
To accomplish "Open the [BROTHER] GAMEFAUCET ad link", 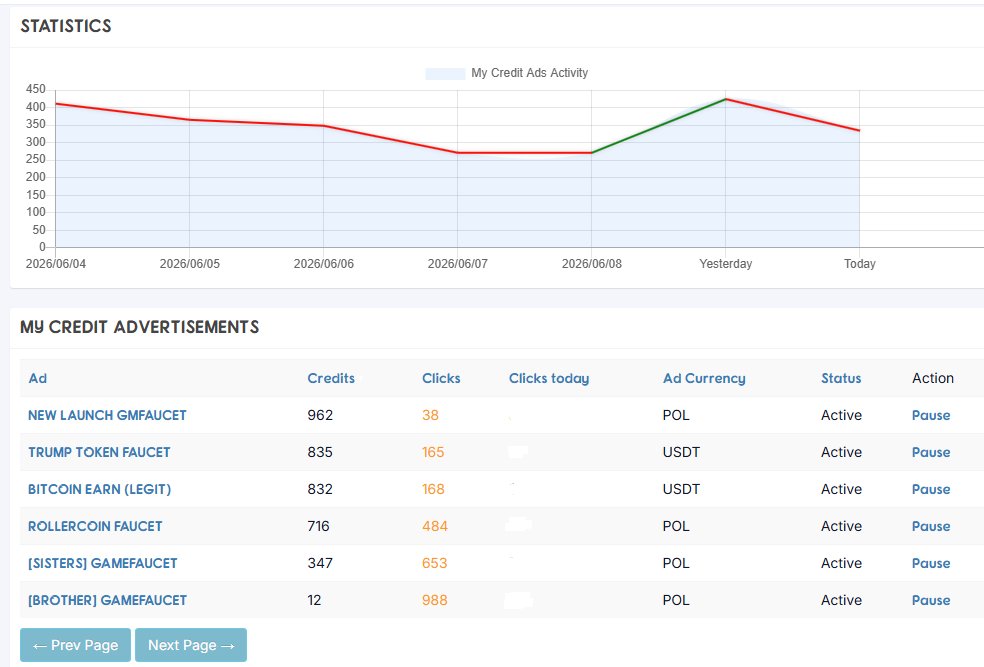I will pos(107,600).
